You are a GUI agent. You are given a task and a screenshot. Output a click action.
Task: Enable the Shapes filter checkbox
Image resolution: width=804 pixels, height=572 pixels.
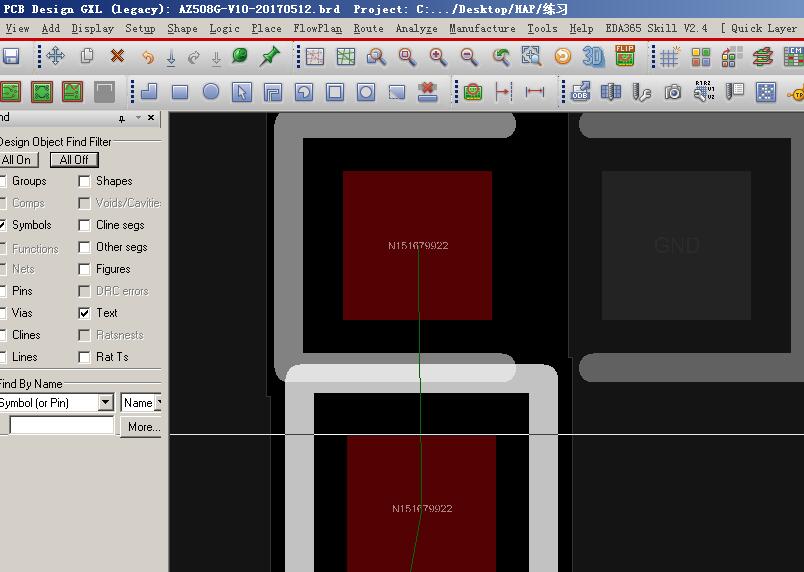[85, 181]
